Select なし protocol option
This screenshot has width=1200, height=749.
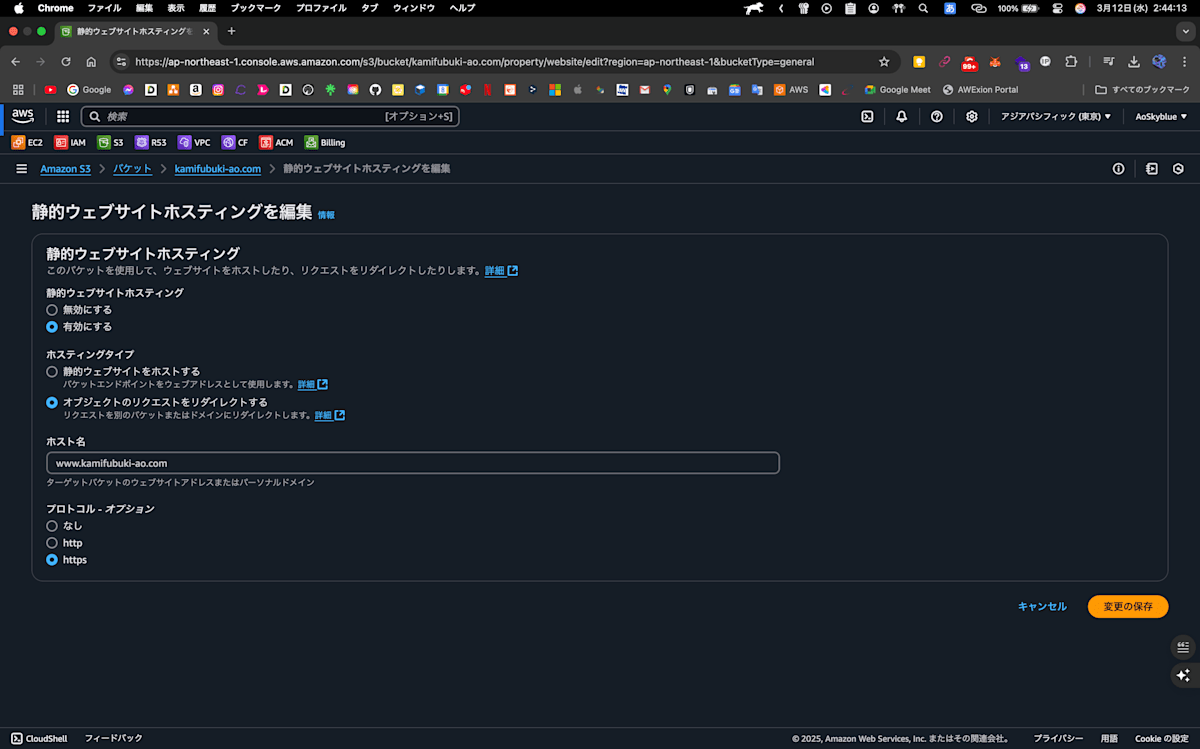[x=52, y=526]
